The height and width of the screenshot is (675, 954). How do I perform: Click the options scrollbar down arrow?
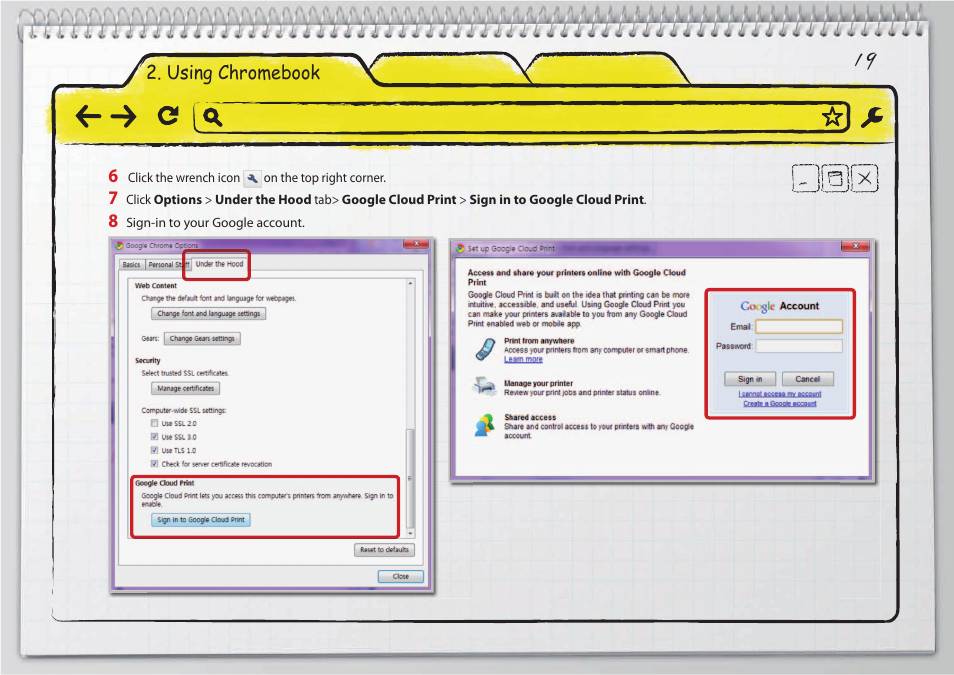click(x=411, y=533)
